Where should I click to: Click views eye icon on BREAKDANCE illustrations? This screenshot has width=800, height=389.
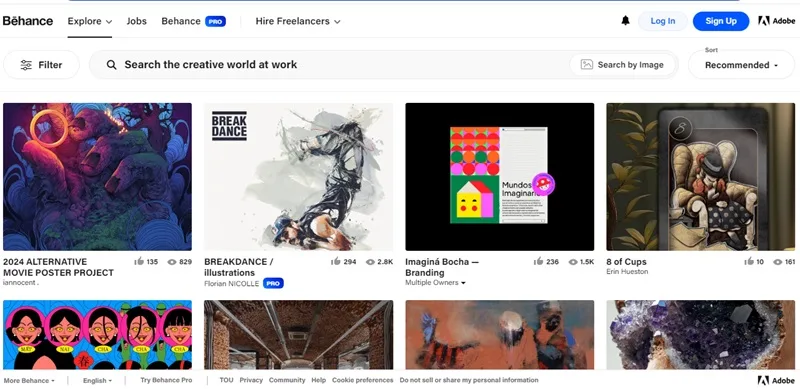tap(370, 262)
